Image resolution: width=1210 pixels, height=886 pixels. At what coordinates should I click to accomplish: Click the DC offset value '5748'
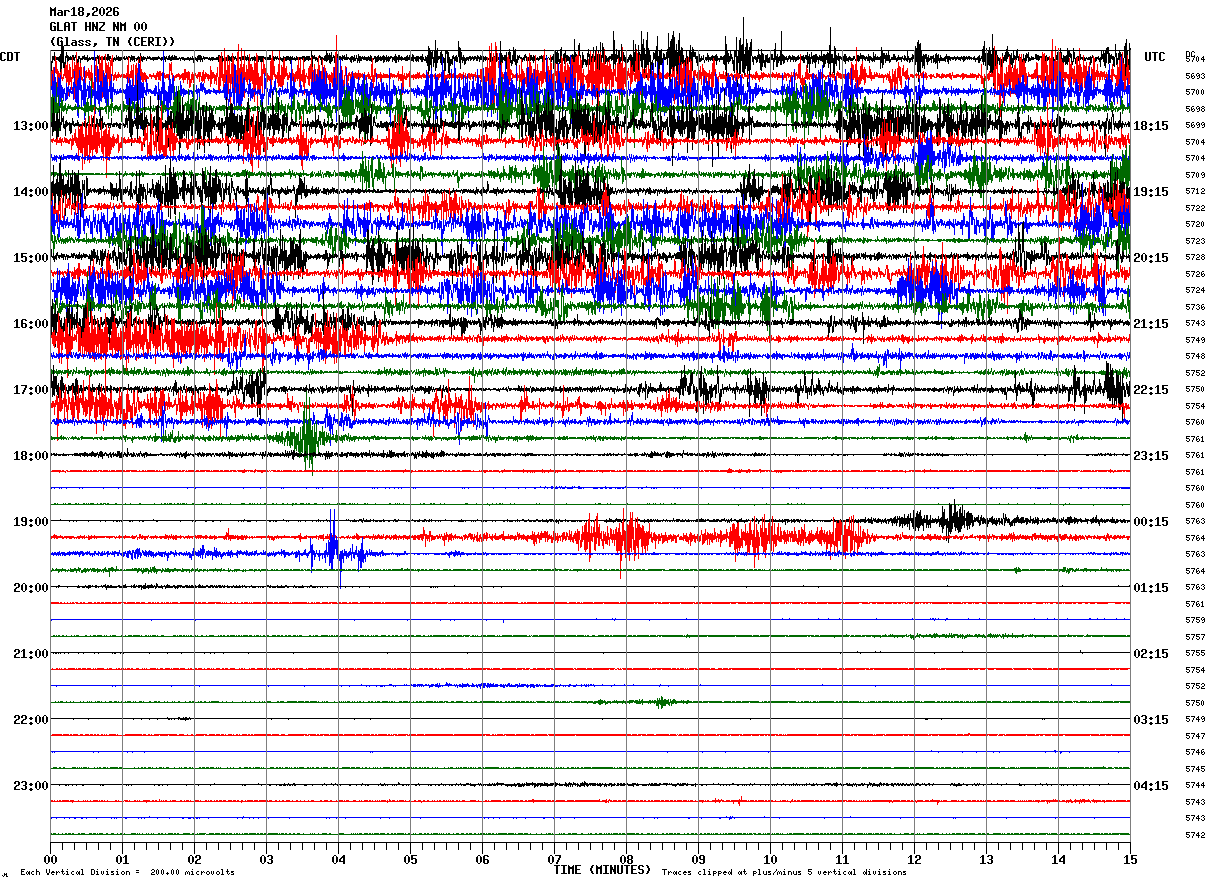[x=1195, y=356]
